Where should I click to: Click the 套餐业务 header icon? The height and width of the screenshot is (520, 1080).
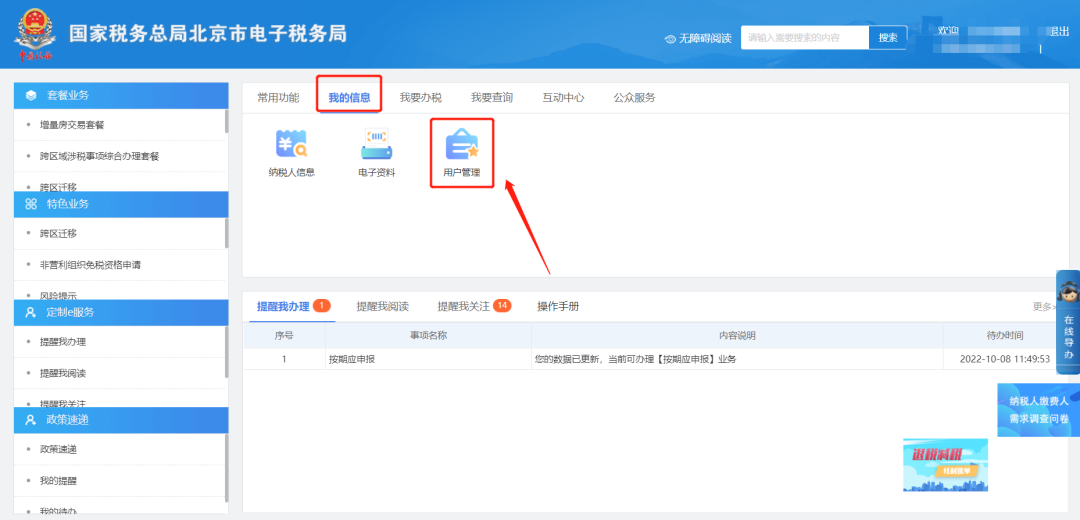coord(31,96)
